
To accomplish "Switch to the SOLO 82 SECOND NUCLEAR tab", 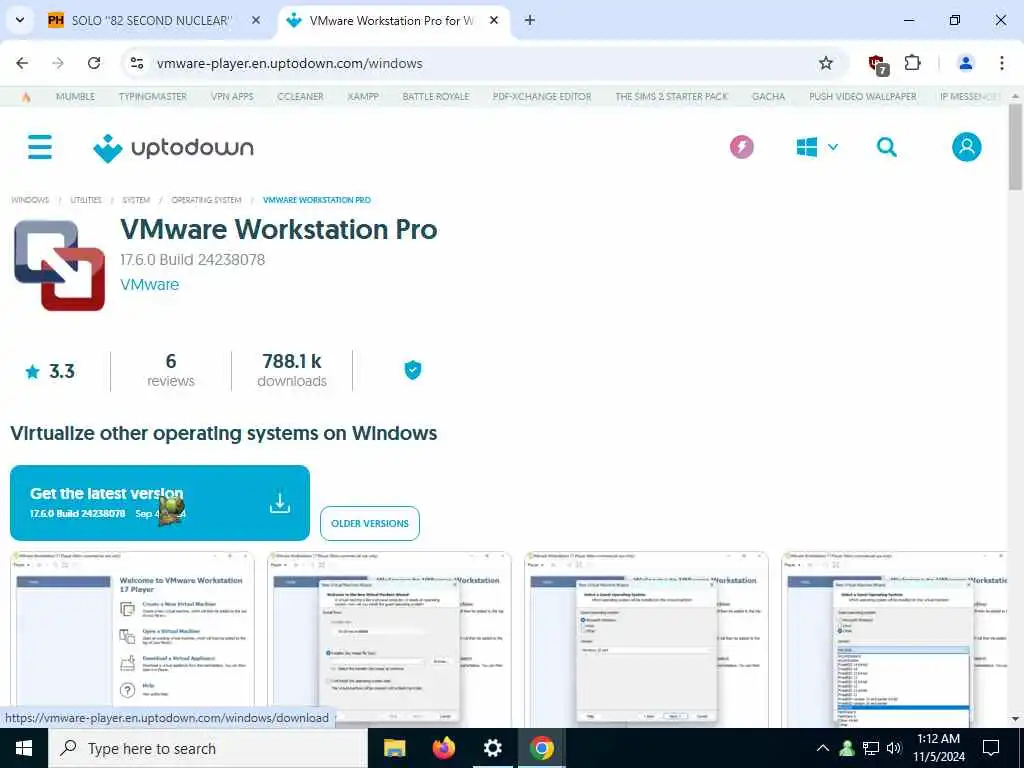I will pyautogui.click(x=150, y=20).
